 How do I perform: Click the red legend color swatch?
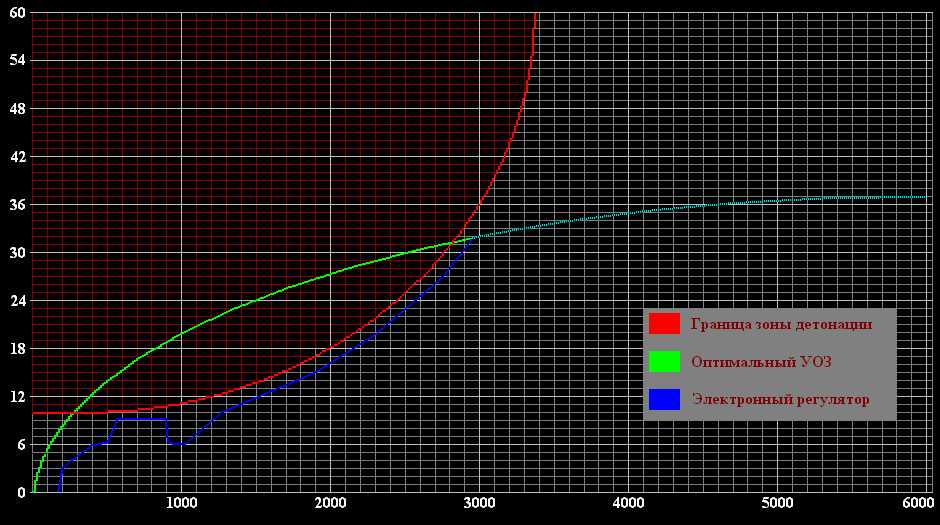tap(664, 324)
